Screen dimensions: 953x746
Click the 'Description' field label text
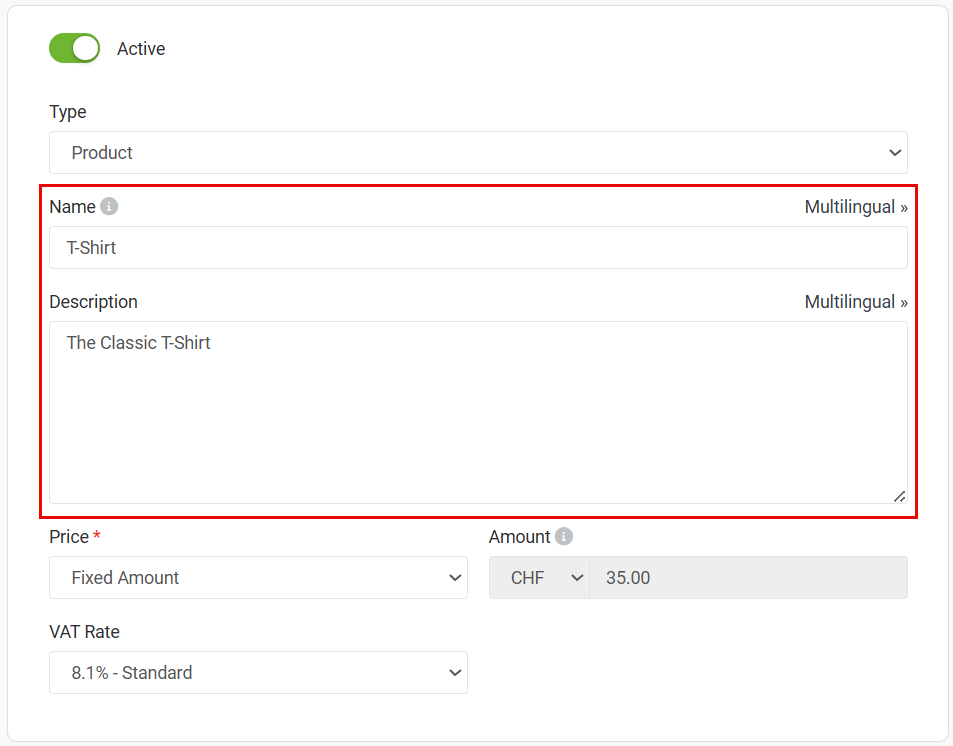click(x=93, y=302)
